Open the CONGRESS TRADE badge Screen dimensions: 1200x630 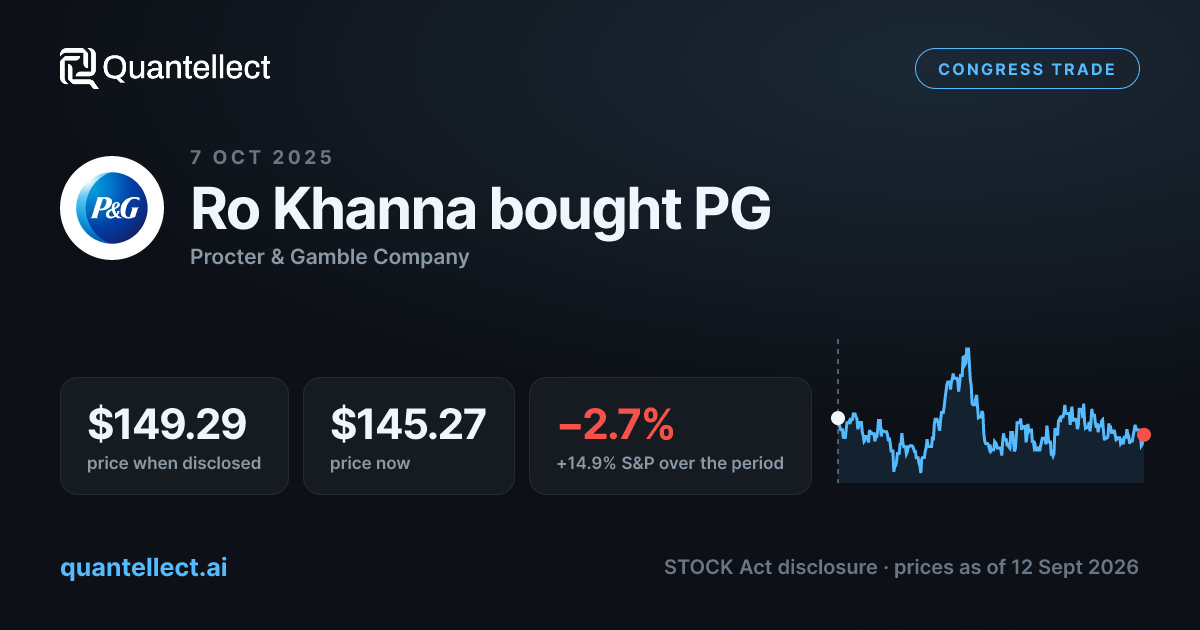click(1027, 69)
